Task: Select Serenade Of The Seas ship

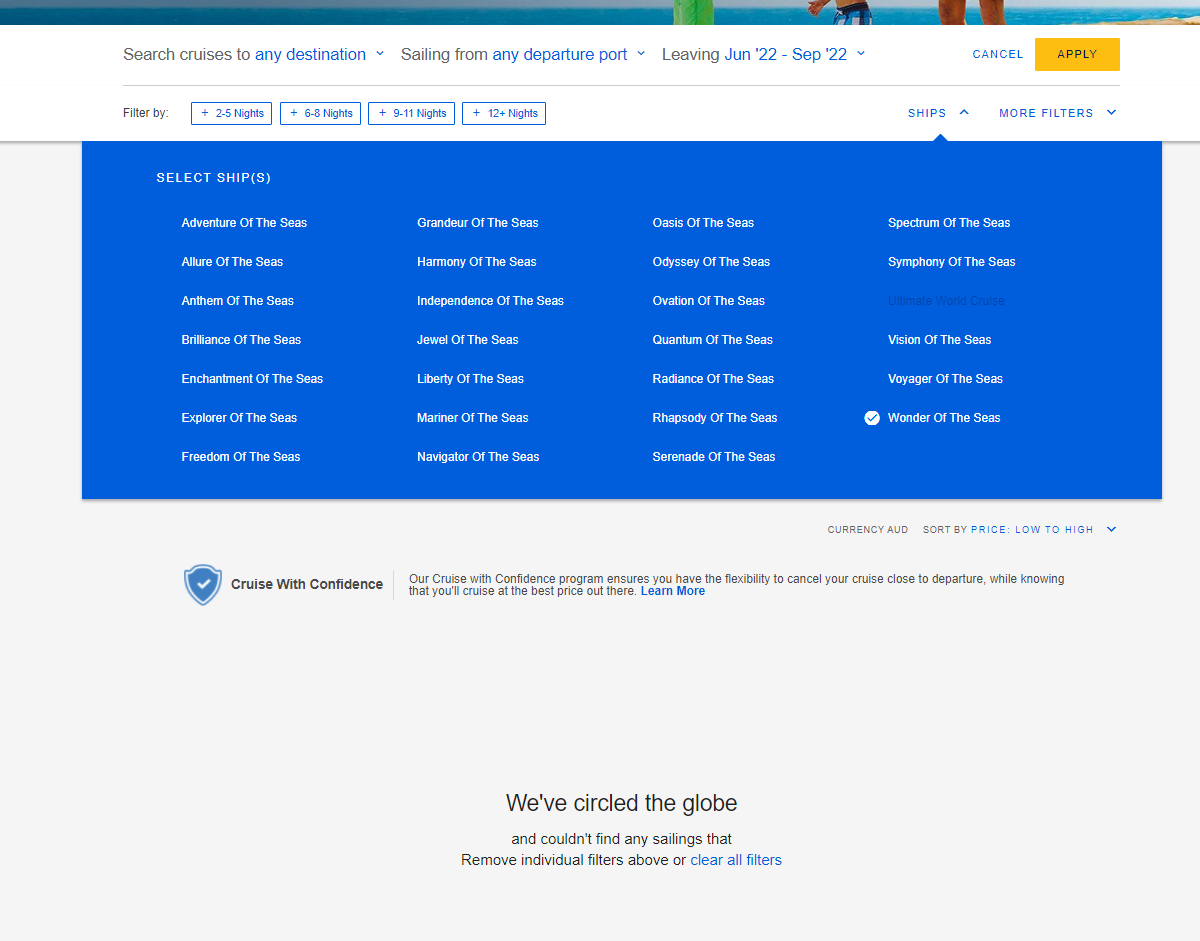Action: (x=714, y=457)
